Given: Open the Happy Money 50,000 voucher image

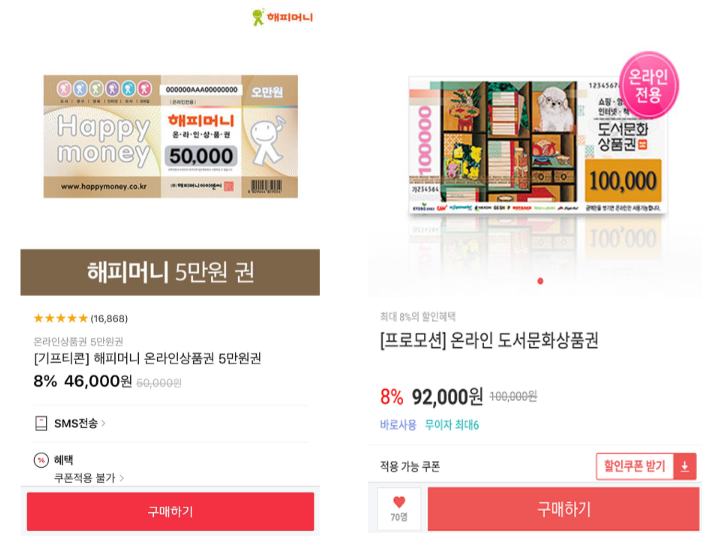Looking at the screenshot, I should click(x=171, y=137).
